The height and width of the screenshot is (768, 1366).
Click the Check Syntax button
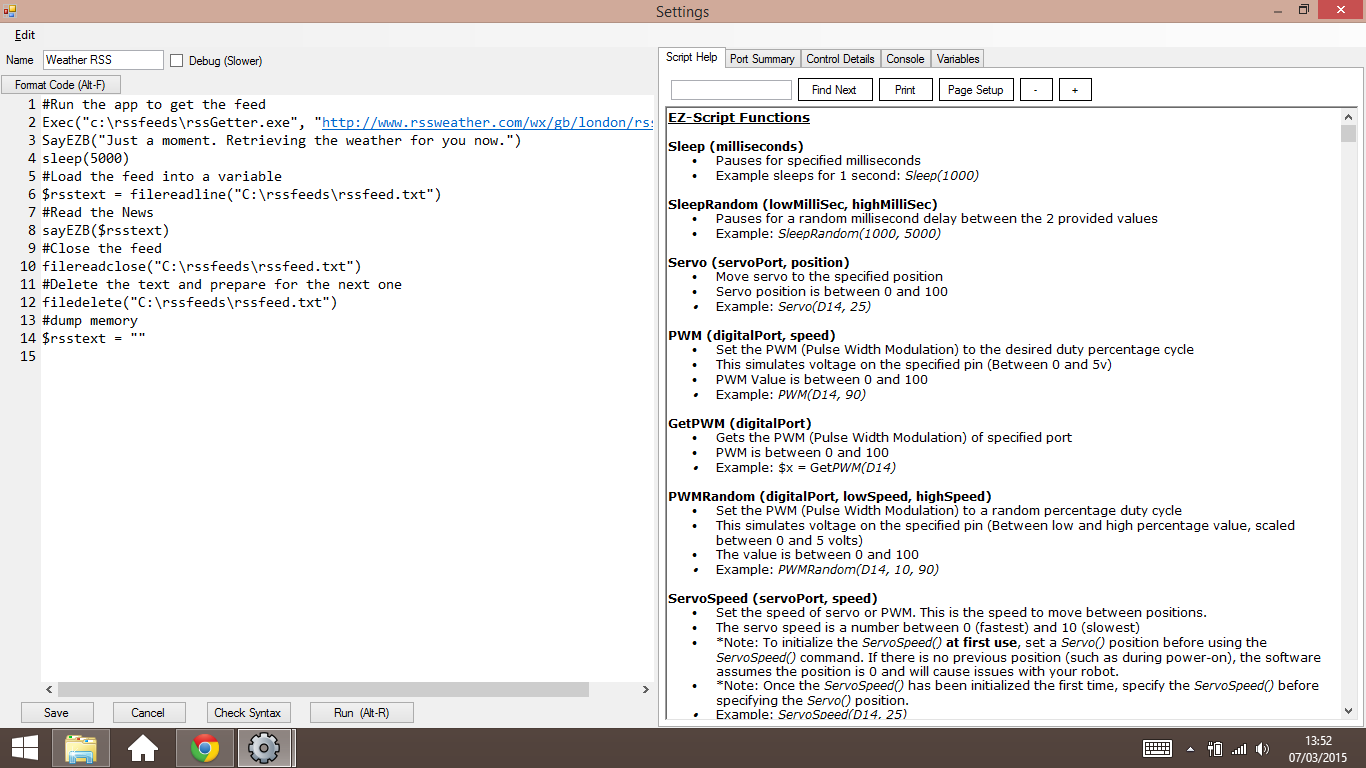pos(248,712)
